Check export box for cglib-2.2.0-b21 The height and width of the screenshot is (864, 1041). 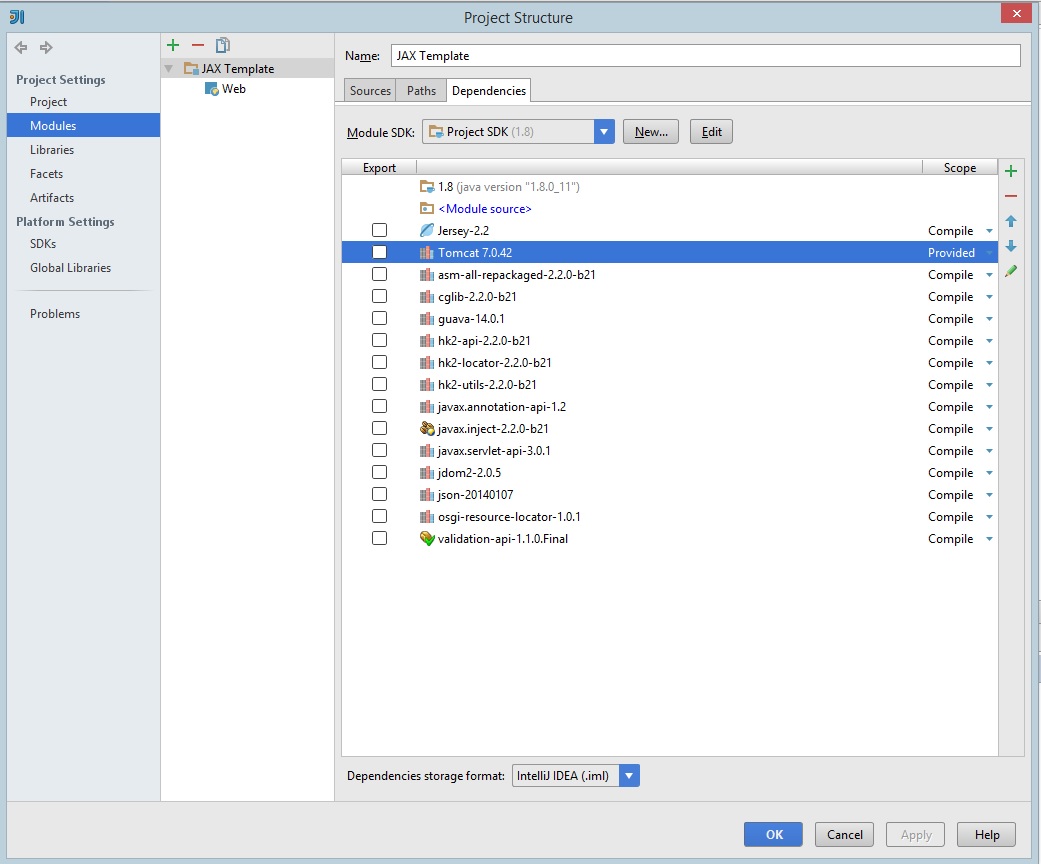coord(379,296)
